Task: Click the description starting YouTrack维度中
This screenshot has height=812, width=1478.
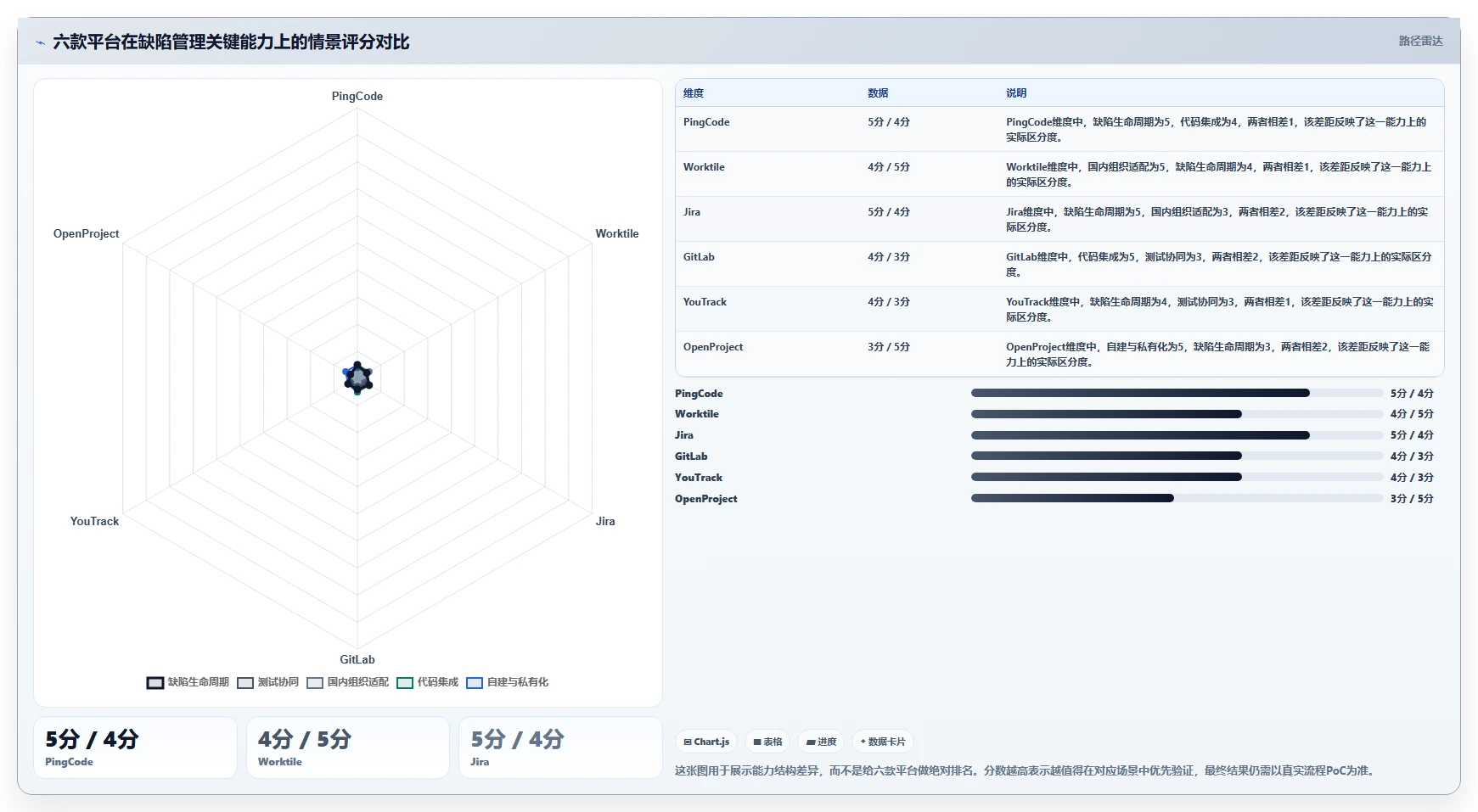Action: coord(1220,310)
